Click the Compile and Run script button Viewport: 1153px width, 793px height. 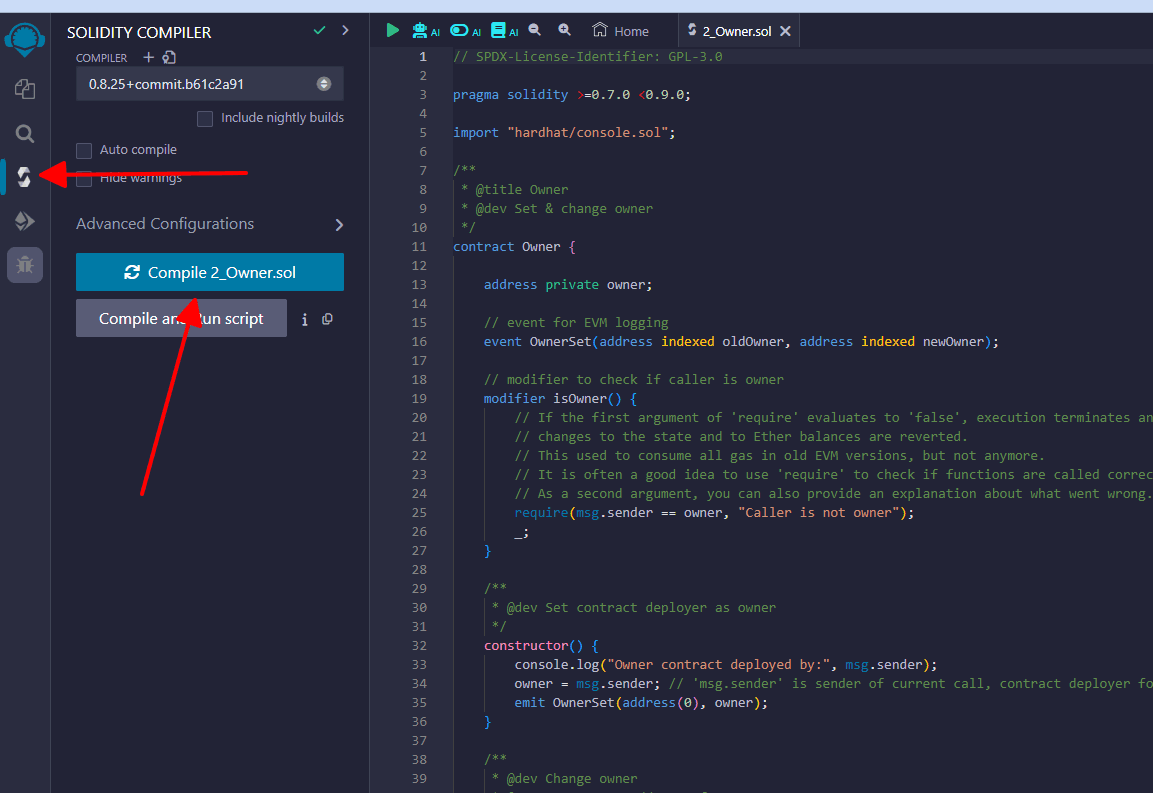181,319
